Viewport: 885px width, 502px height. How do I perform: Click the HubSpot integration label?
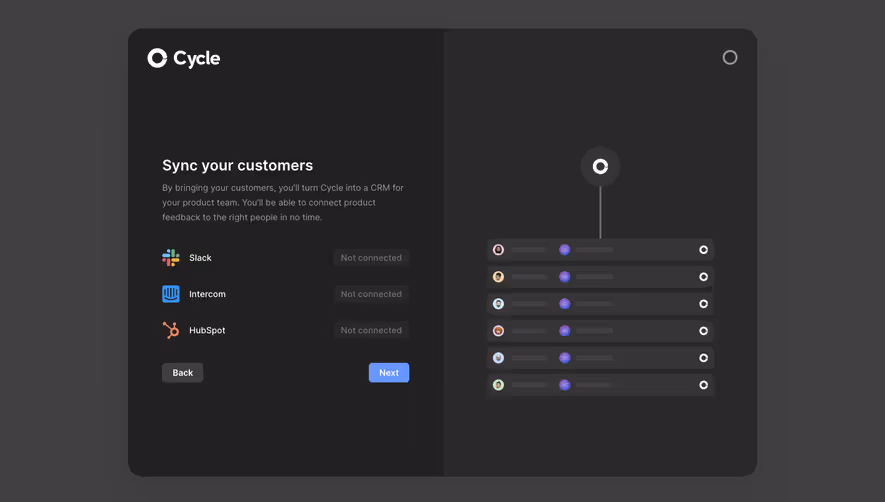(207, 330)
